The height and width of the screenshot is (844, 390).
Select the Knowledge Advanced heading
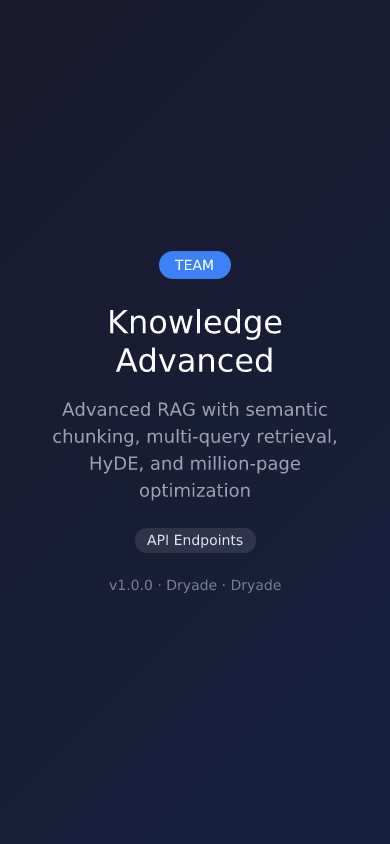tap(195, 341)
